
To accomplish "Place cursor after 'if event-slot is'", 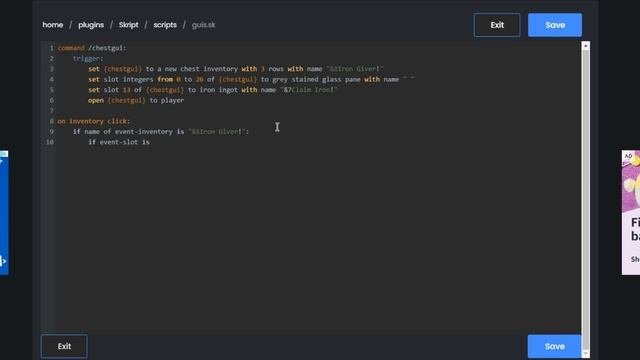I will (x=150, y=142).
